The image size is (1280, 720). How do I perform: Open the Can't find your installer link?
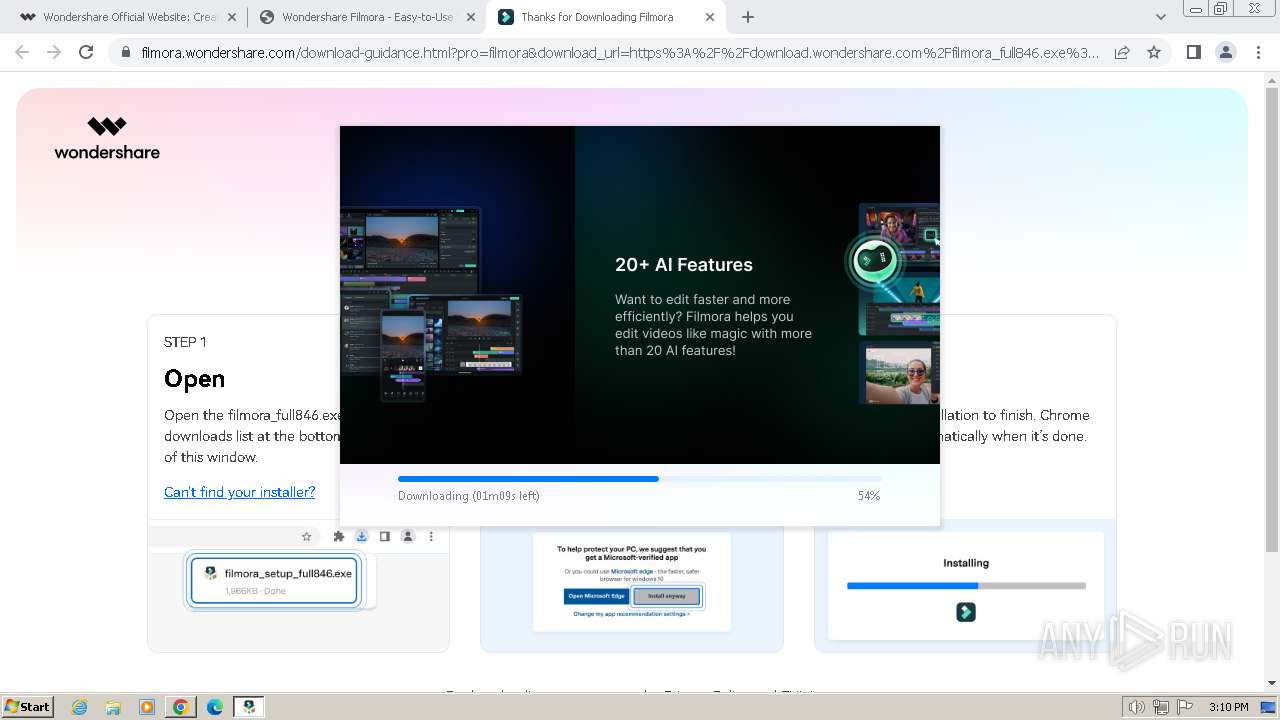(239, 492)
